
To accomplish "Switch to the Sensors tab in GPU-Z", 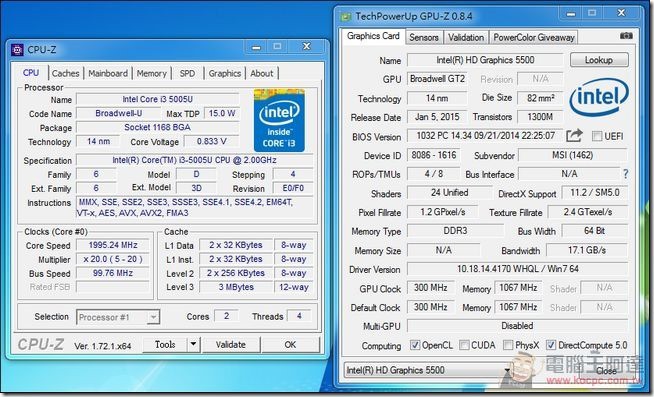I will pos(424,37).
